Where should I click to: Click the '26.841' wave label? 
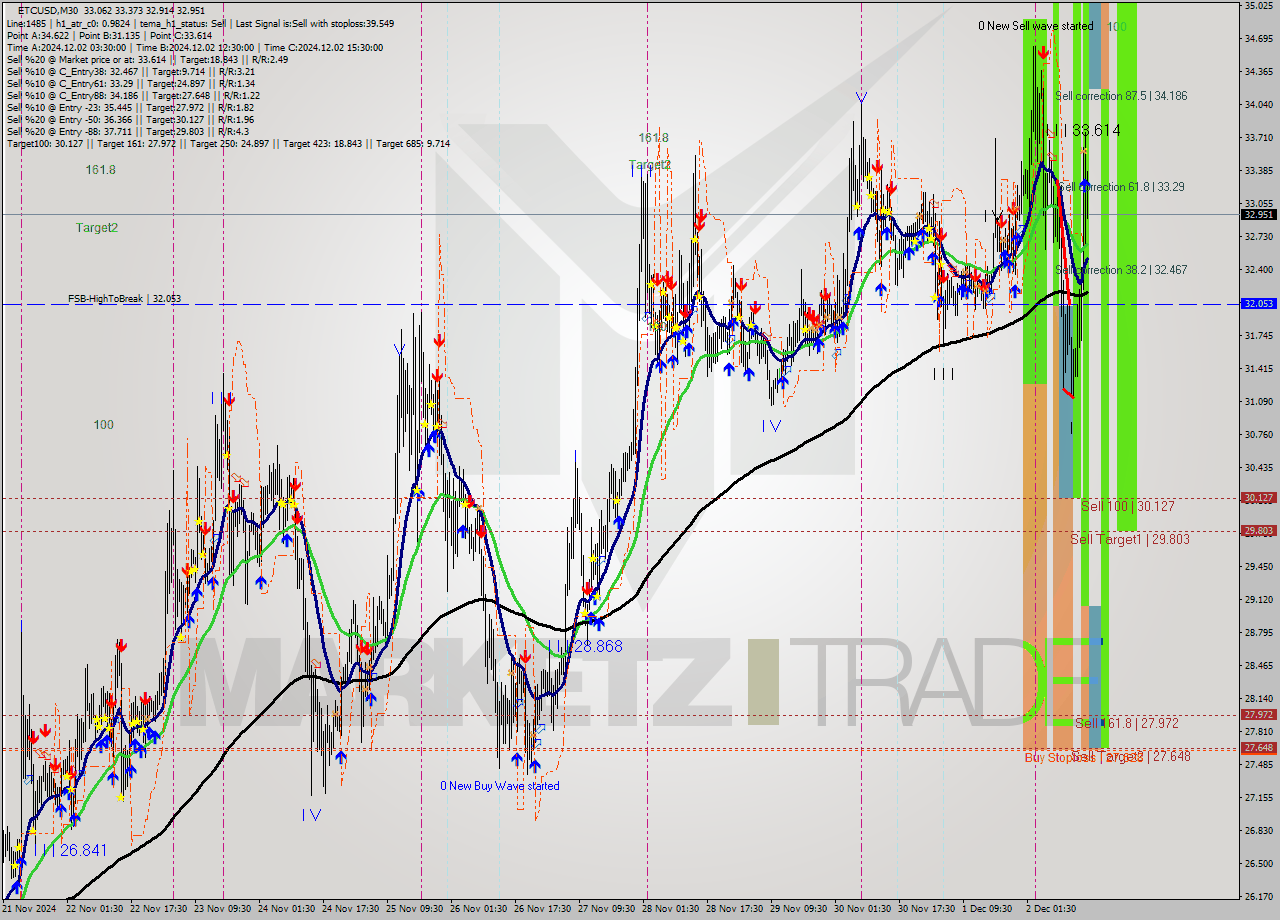(x=83, y=851)
